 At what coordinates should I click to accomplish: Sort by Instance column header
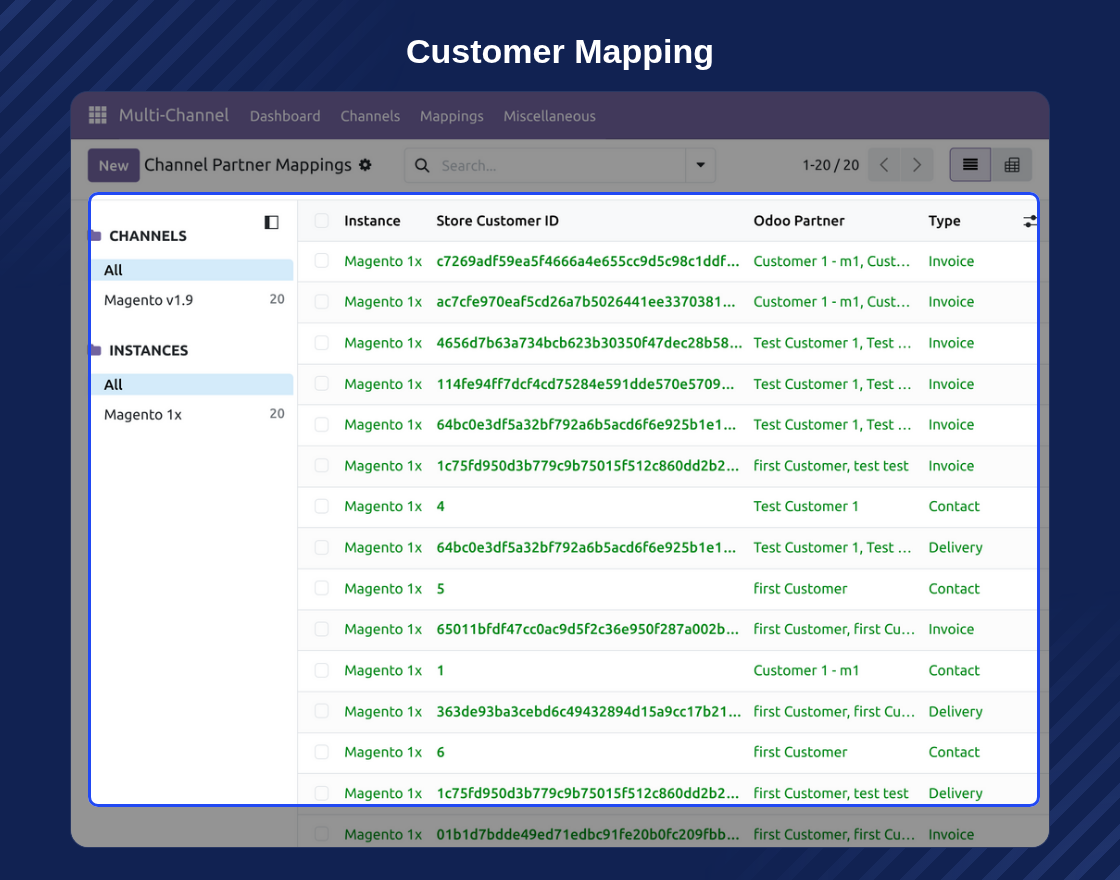pos(372,221)
